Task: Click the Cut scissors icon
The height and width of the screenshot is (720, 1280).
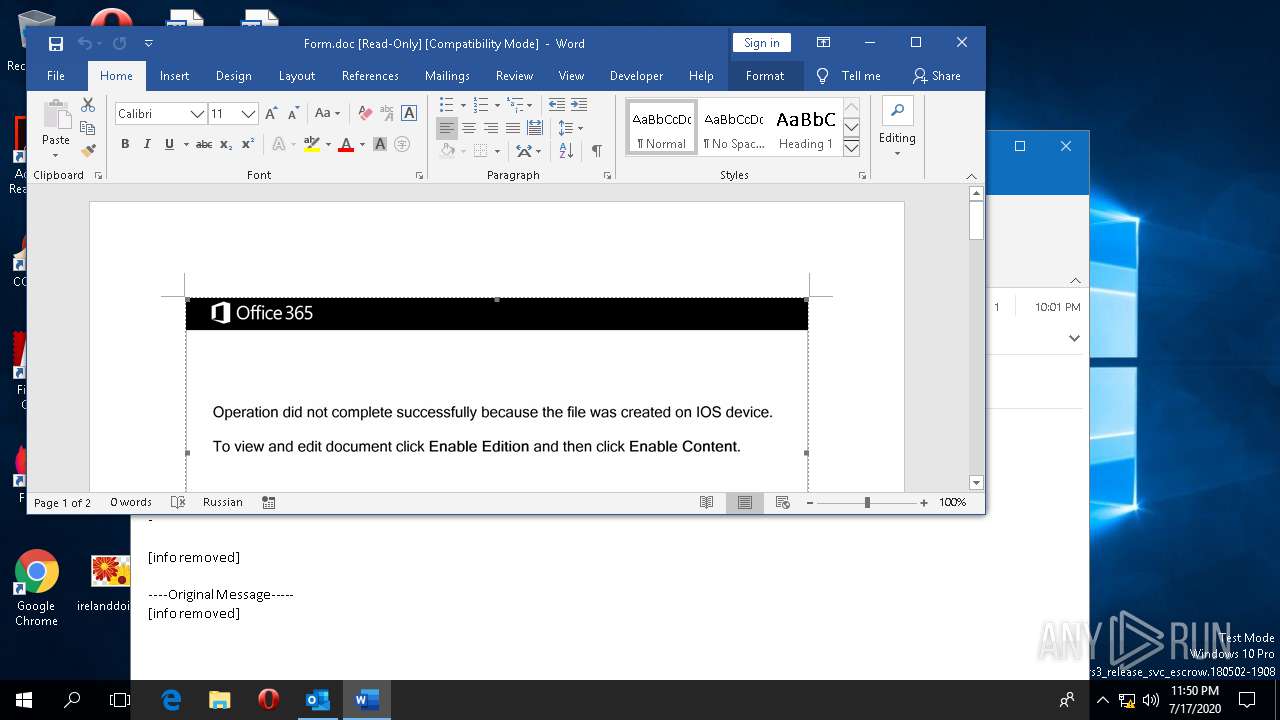Action: (88, 105)
